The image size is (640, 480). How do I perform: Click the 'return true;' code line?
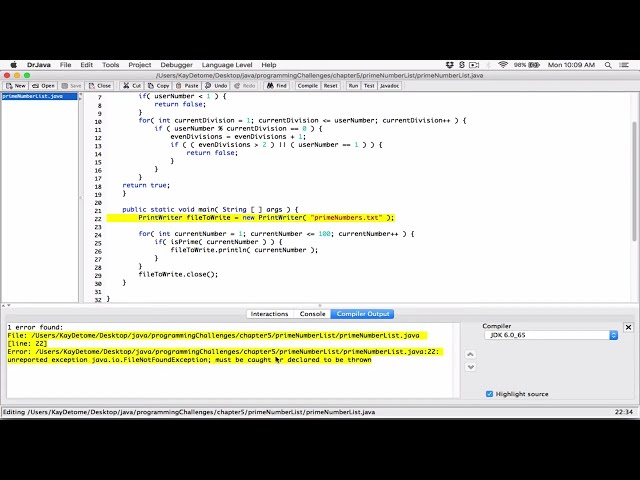point(146,185)
